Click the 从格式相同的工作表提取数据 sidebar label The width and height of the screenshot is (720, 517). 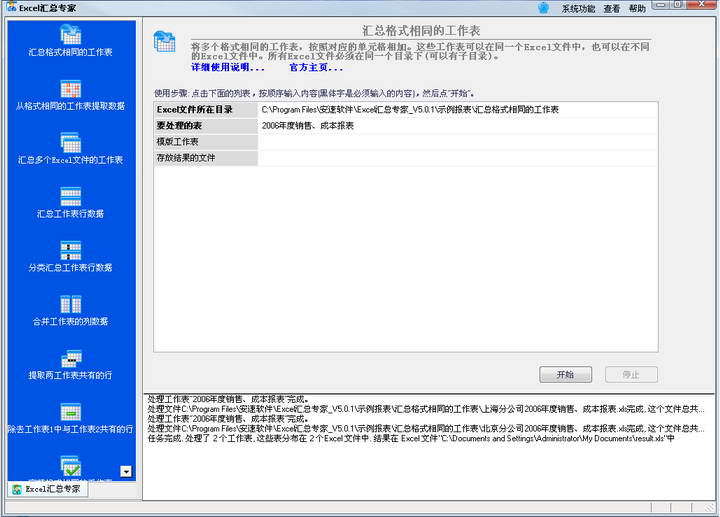click(70, 106)
